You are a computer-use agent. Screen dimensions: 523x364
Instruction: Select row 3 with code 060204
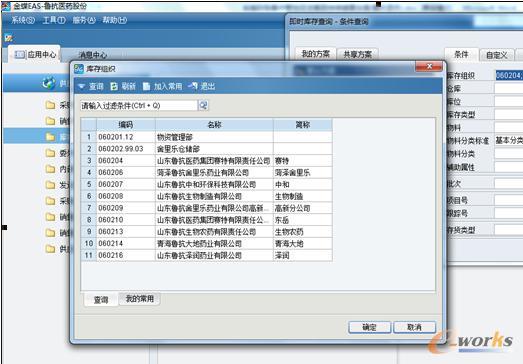(206, 161)
